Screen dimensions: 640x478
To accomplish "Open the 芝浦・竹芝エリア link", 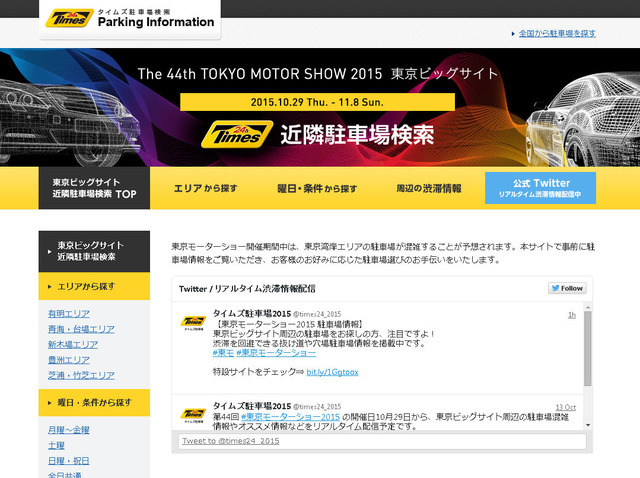I will (x=81, y=375).
